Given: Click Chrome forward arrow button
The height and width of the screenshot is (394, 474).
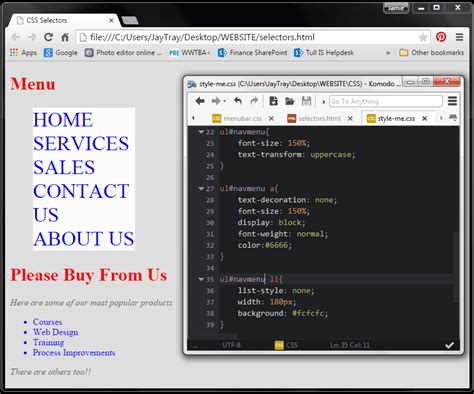Looking at the screenshot, I should click(32, 37).
